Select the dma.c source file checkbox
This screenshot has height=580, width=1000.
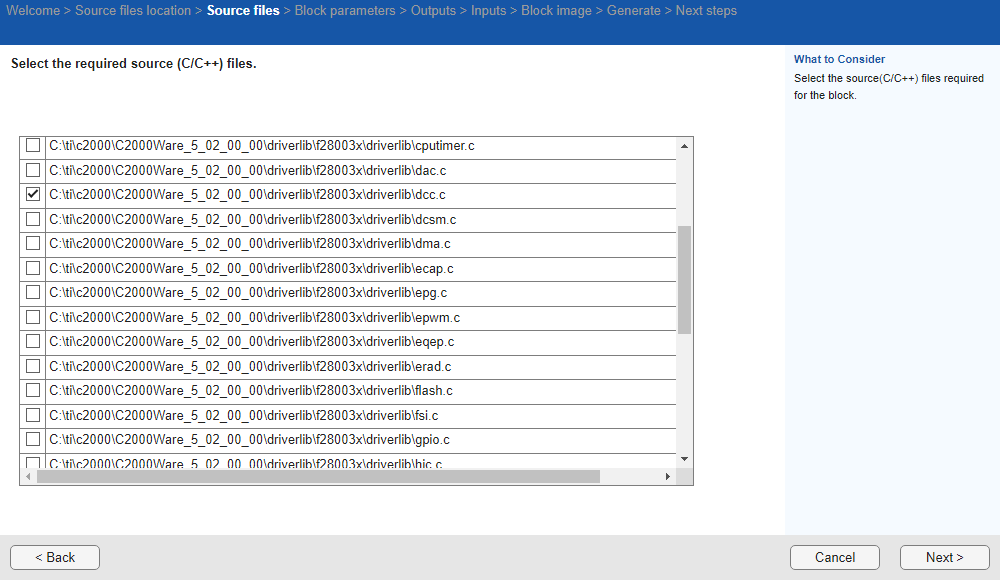pyautogui.click(x=32, y=243)
